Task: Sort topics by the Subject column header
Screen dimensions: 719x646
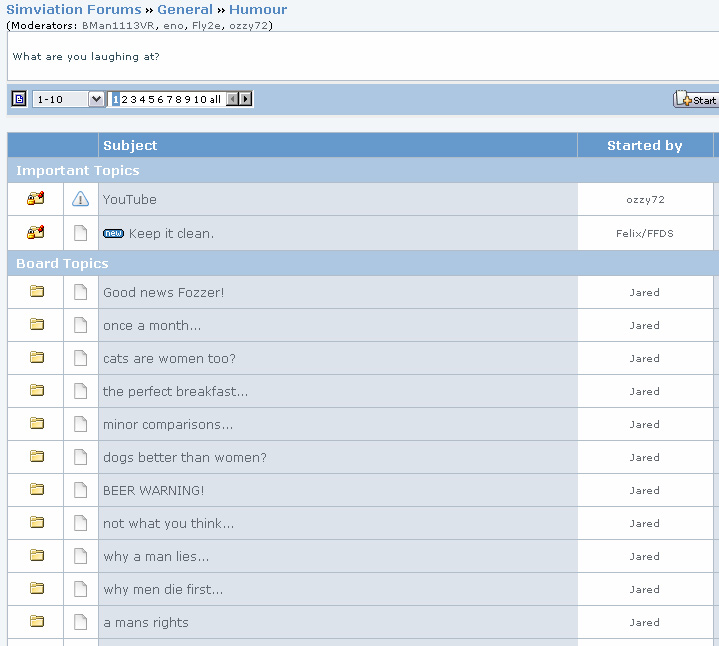Action: [x=130, y=145]
